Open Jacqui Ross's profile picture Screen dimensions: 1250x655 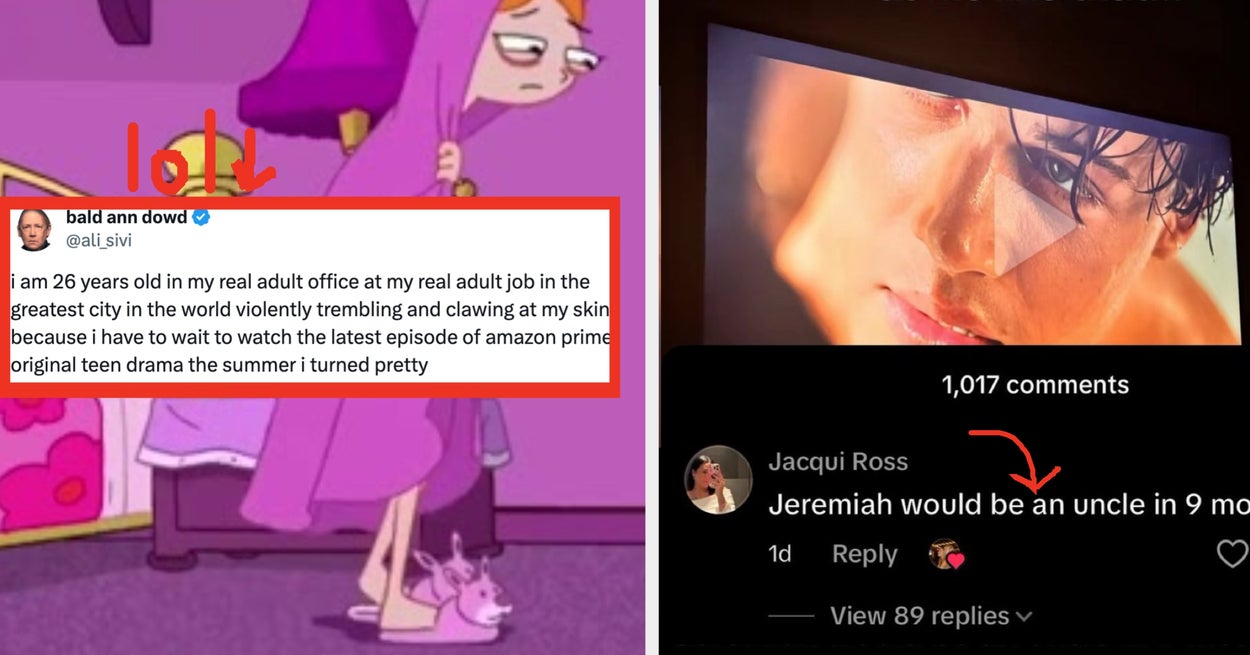(717, 480)
